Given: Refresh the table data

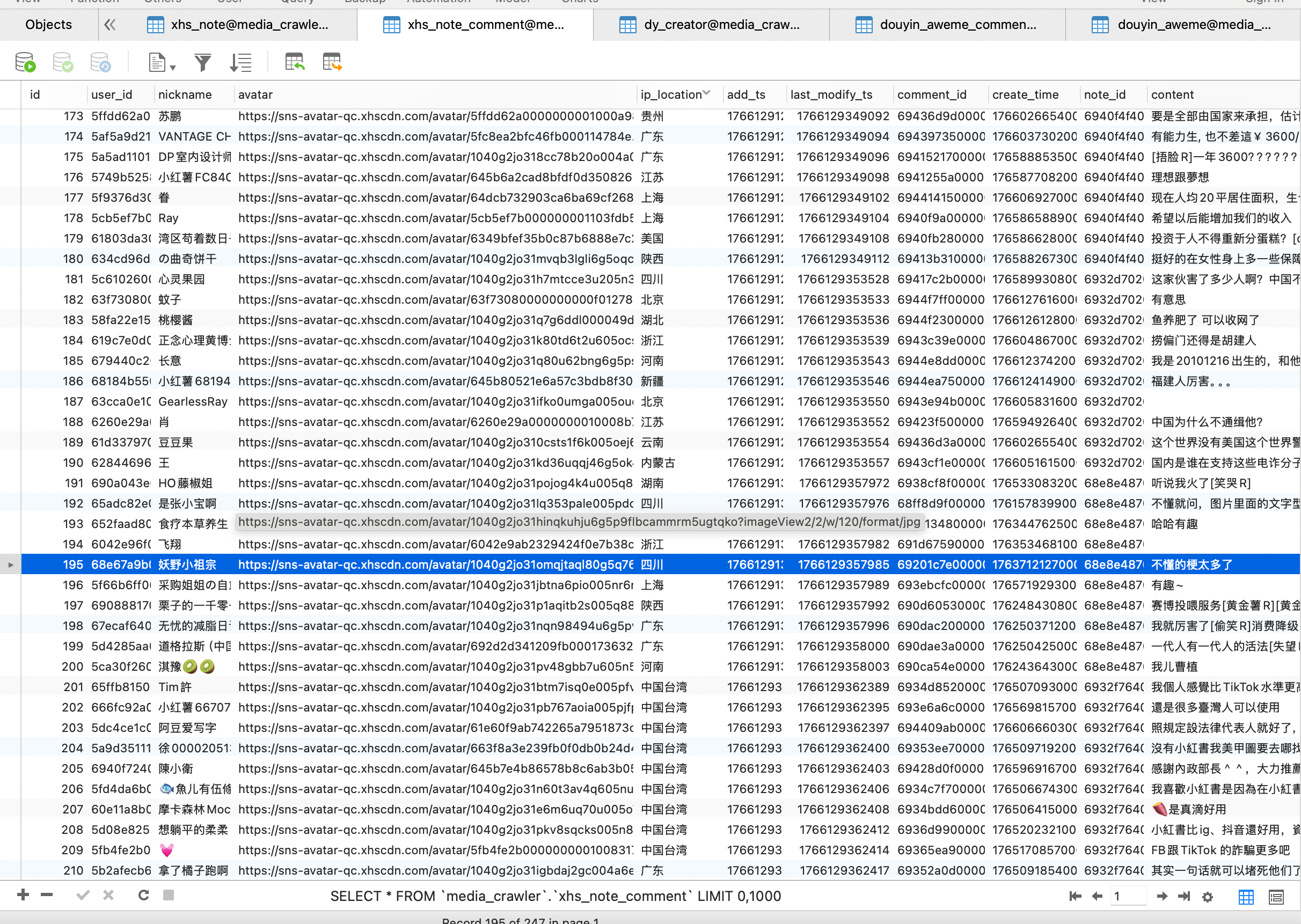Looking at the screenshot, I should (x=143, y=895).
